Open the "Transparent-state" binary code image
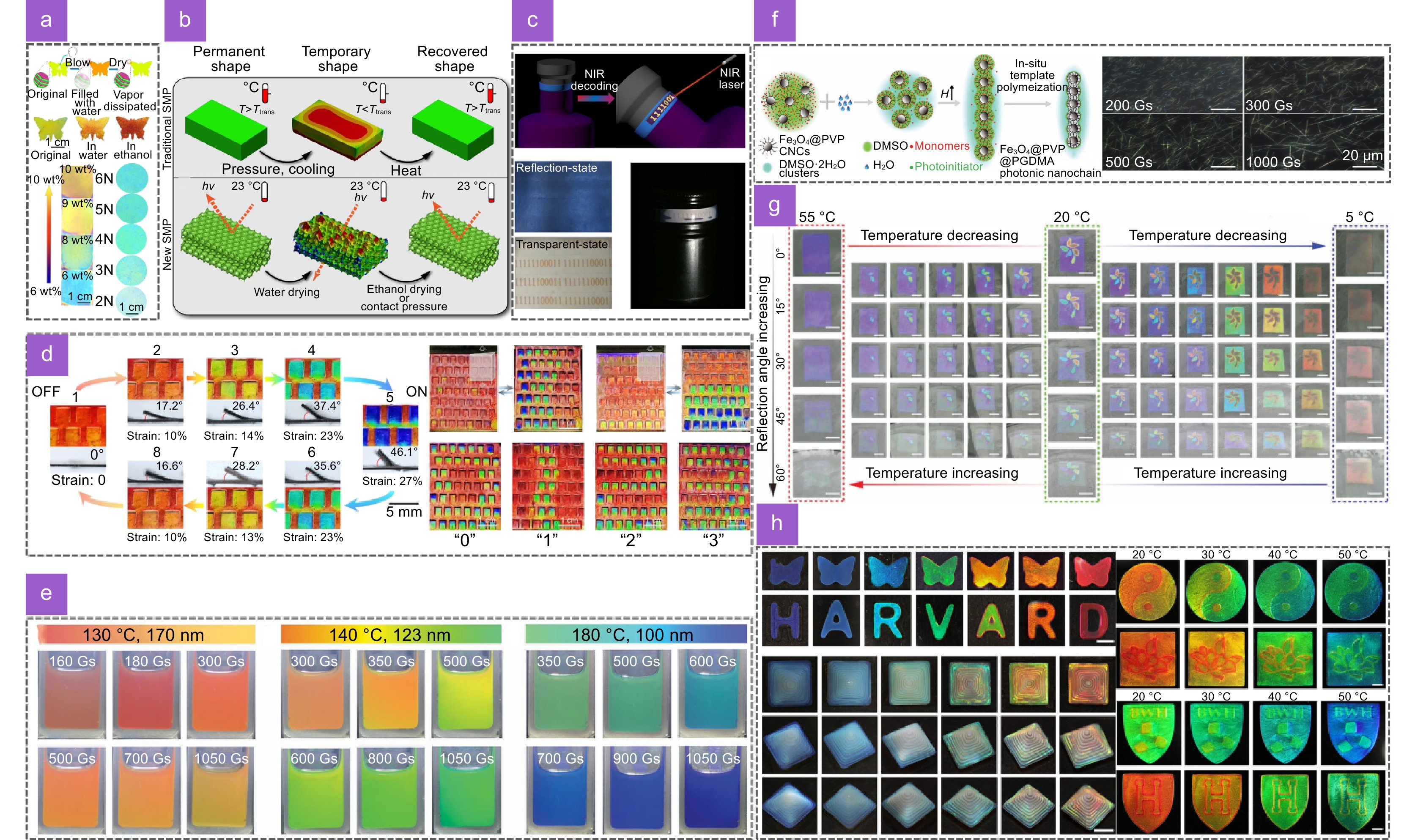This screenshot has width=1415, height=840. (x=563, y=274)
